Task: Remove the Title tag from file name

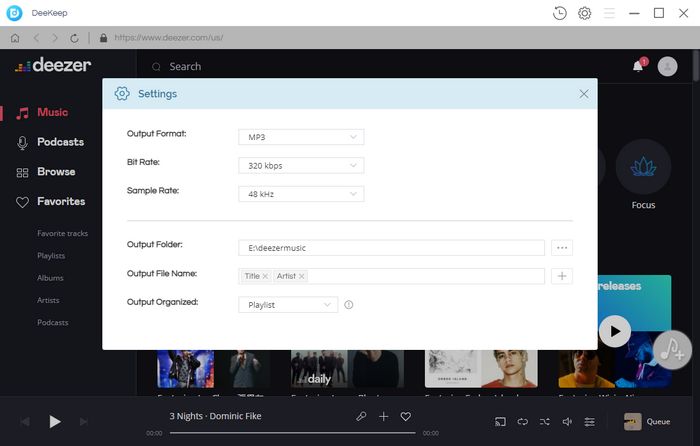Action: [x=265, y=276]
